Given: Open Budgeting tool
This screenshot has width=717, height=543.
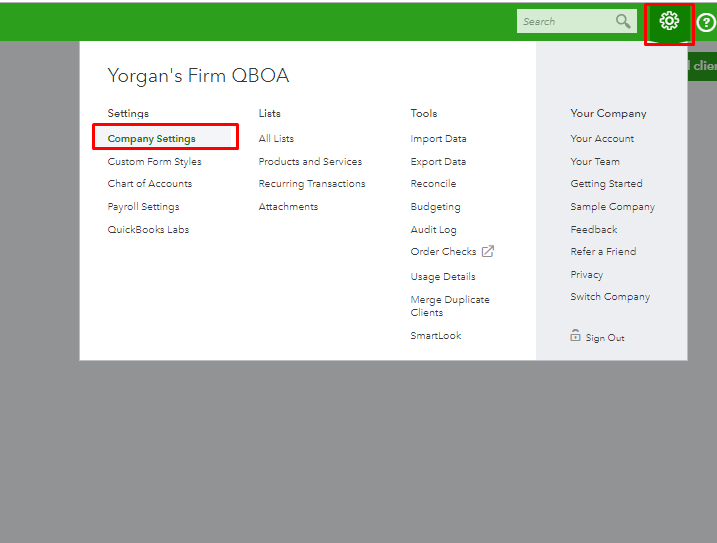Looking at the screenshot, I should [435, 207].
